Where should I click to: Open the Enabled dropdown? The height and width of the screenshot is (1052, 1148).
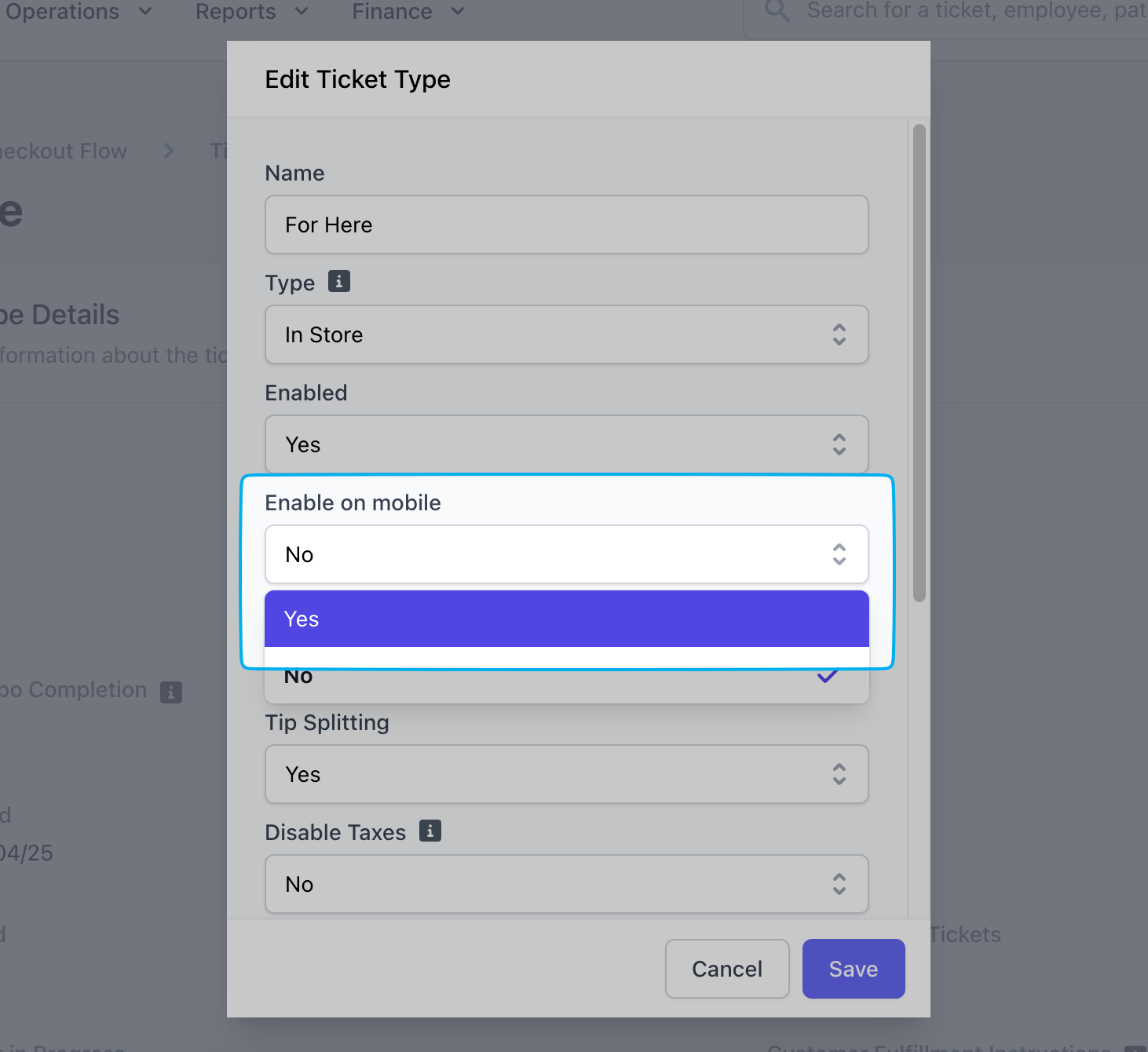click(566, 444)
